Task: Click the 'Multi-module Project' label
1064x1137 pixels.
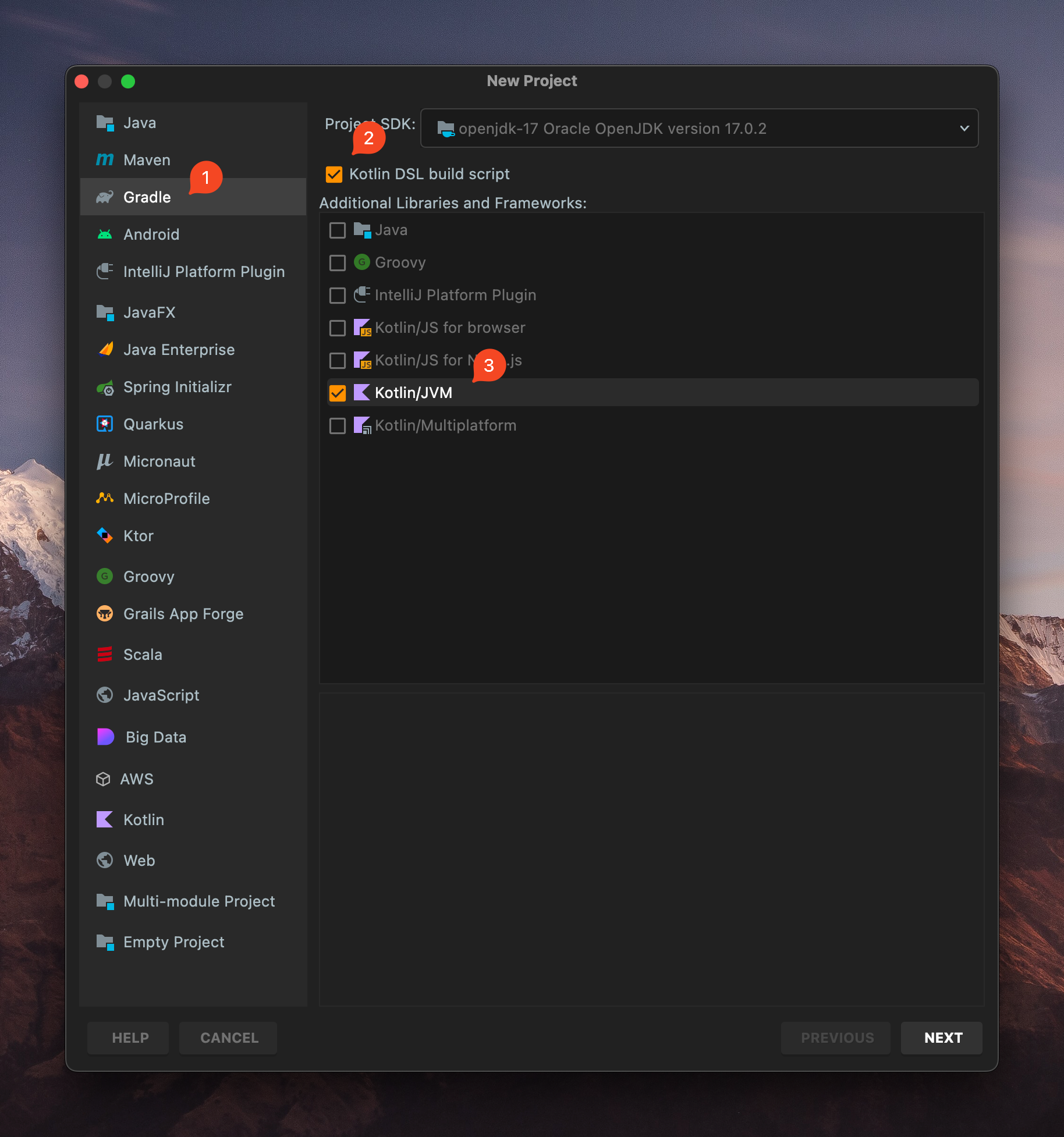Action: coord(199,901)
